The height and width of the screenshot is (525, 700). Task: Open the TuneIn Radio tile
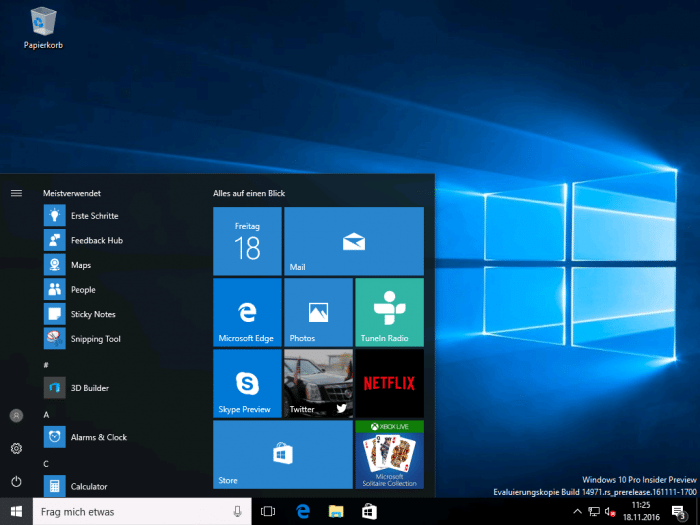(x=389, y=312)
